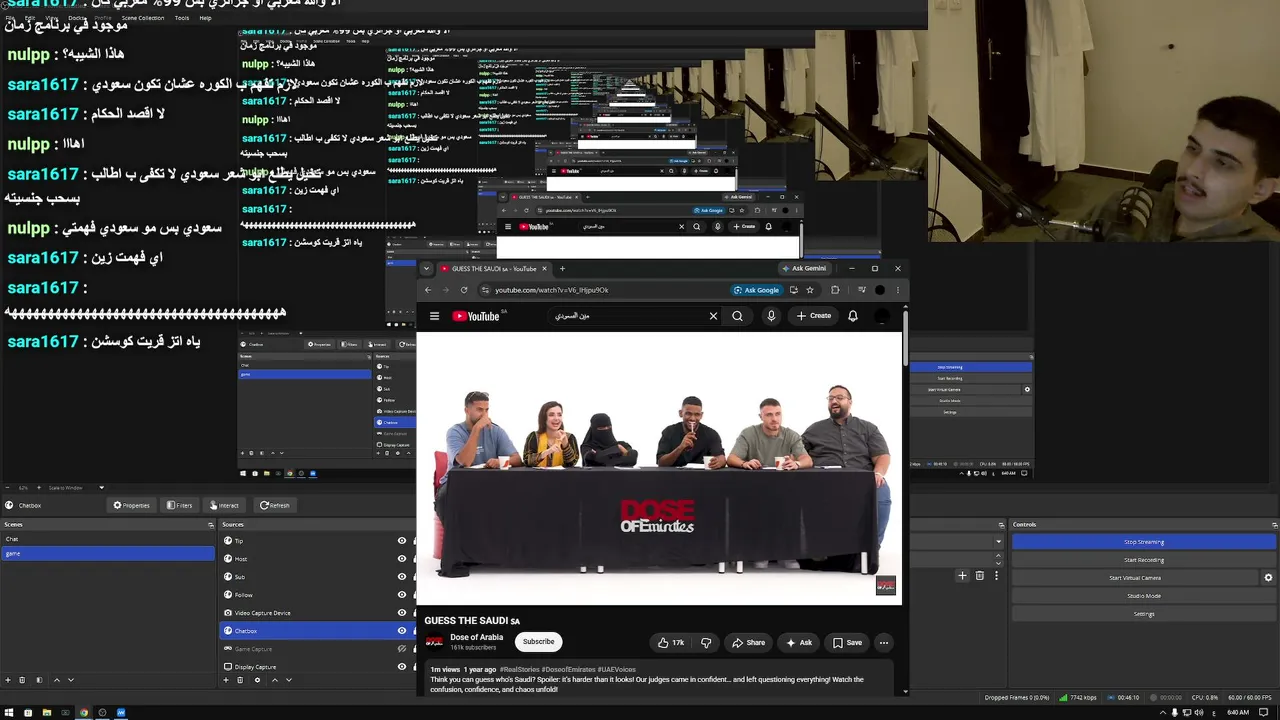Open scene filters icon in Scenes toolbar
1280x720 pixels.
point(39,680)
